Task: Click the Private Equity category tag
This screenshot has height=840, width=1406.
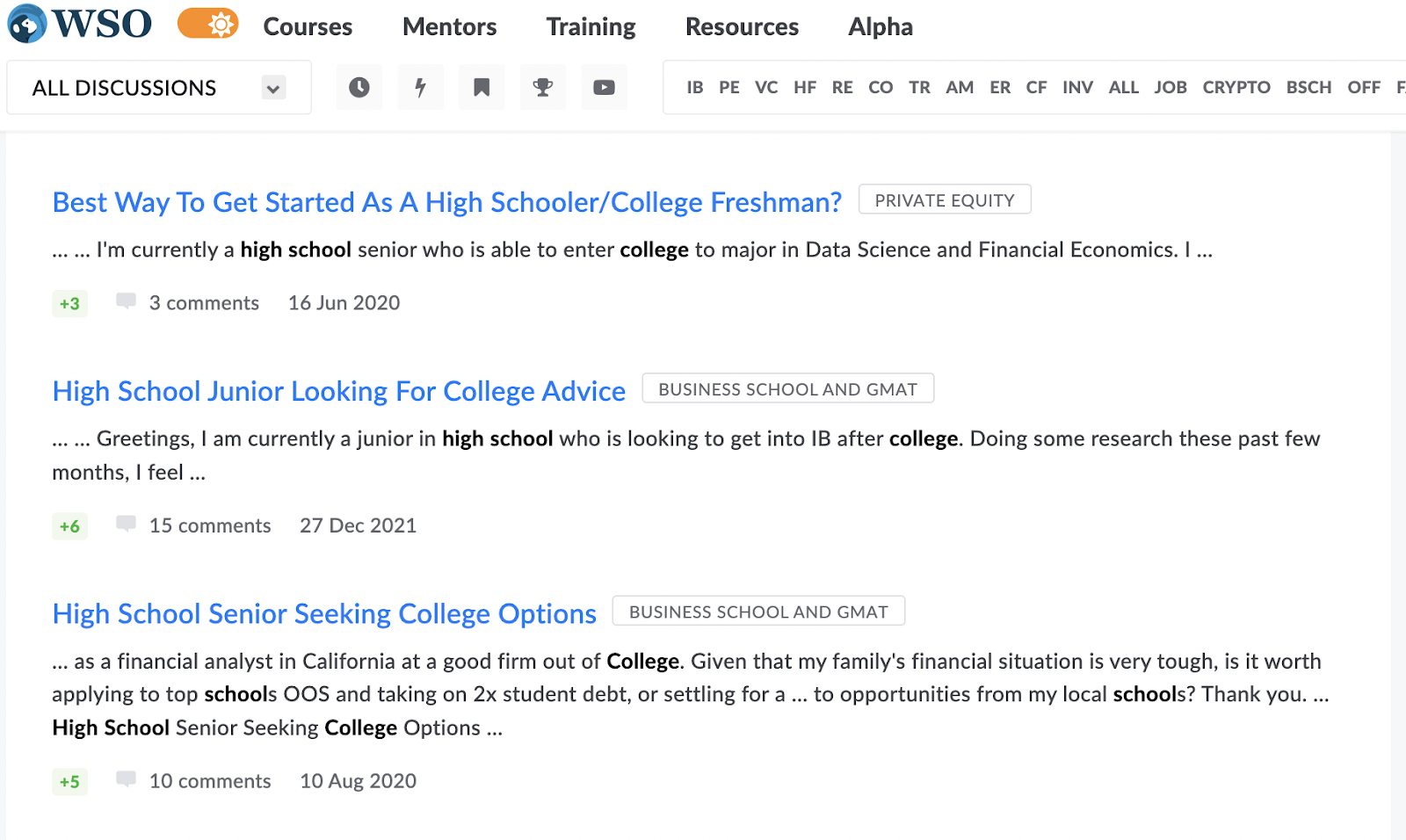Action: pos(945,200)
